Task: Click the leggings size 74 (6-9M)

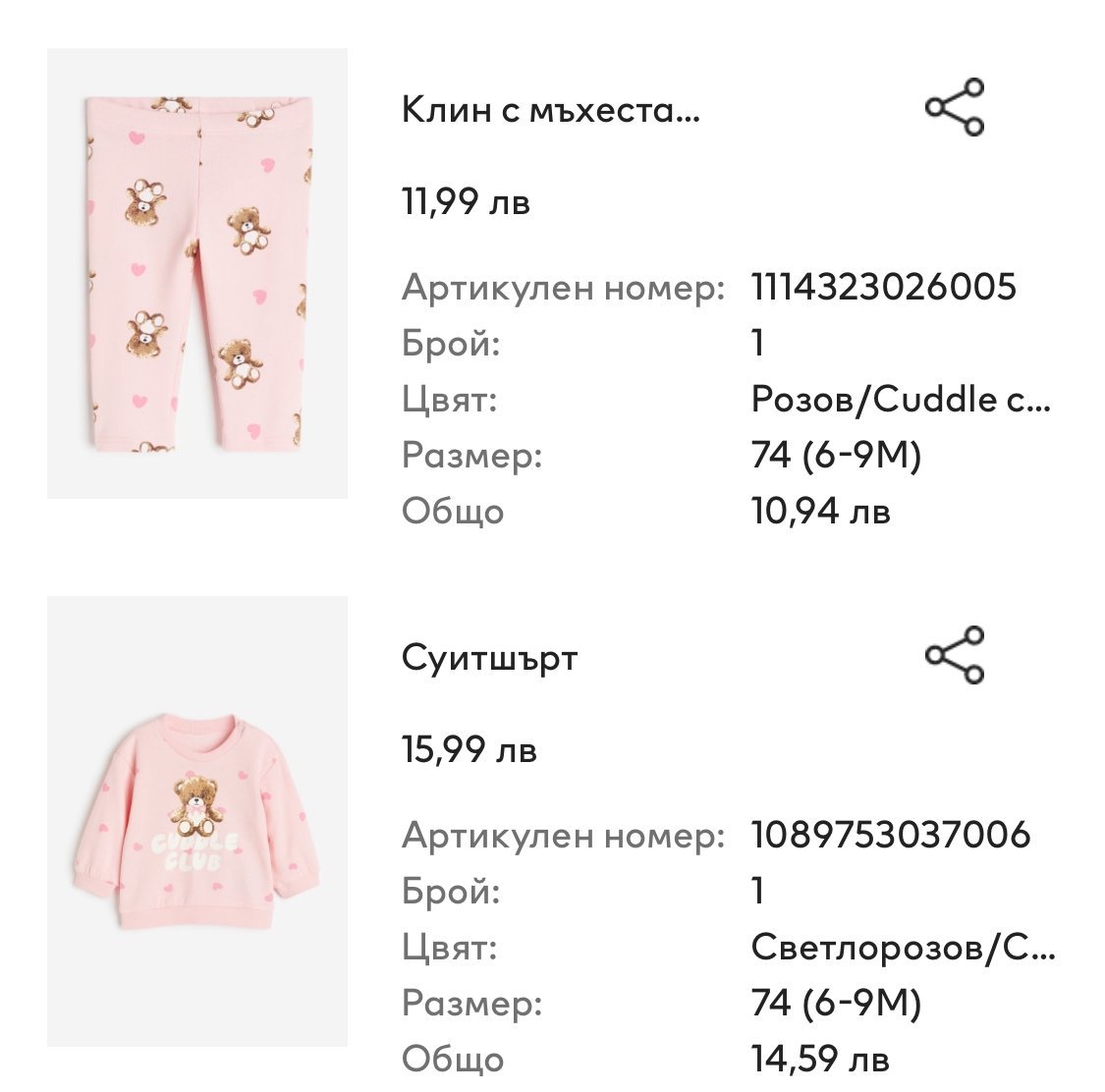Action: [836, 456]
